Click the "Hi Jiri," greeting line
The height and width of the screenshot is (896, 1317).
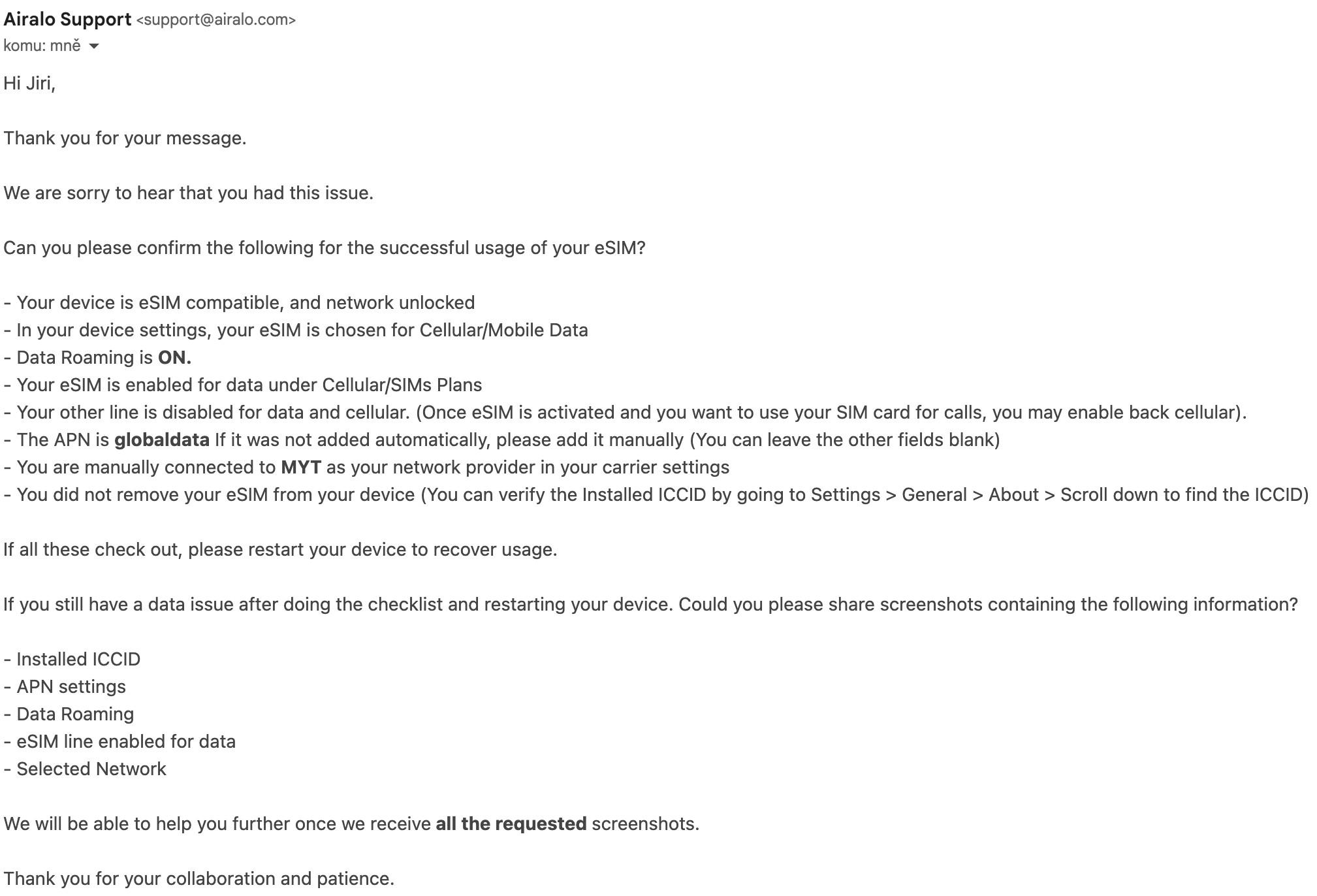(29, 84)
